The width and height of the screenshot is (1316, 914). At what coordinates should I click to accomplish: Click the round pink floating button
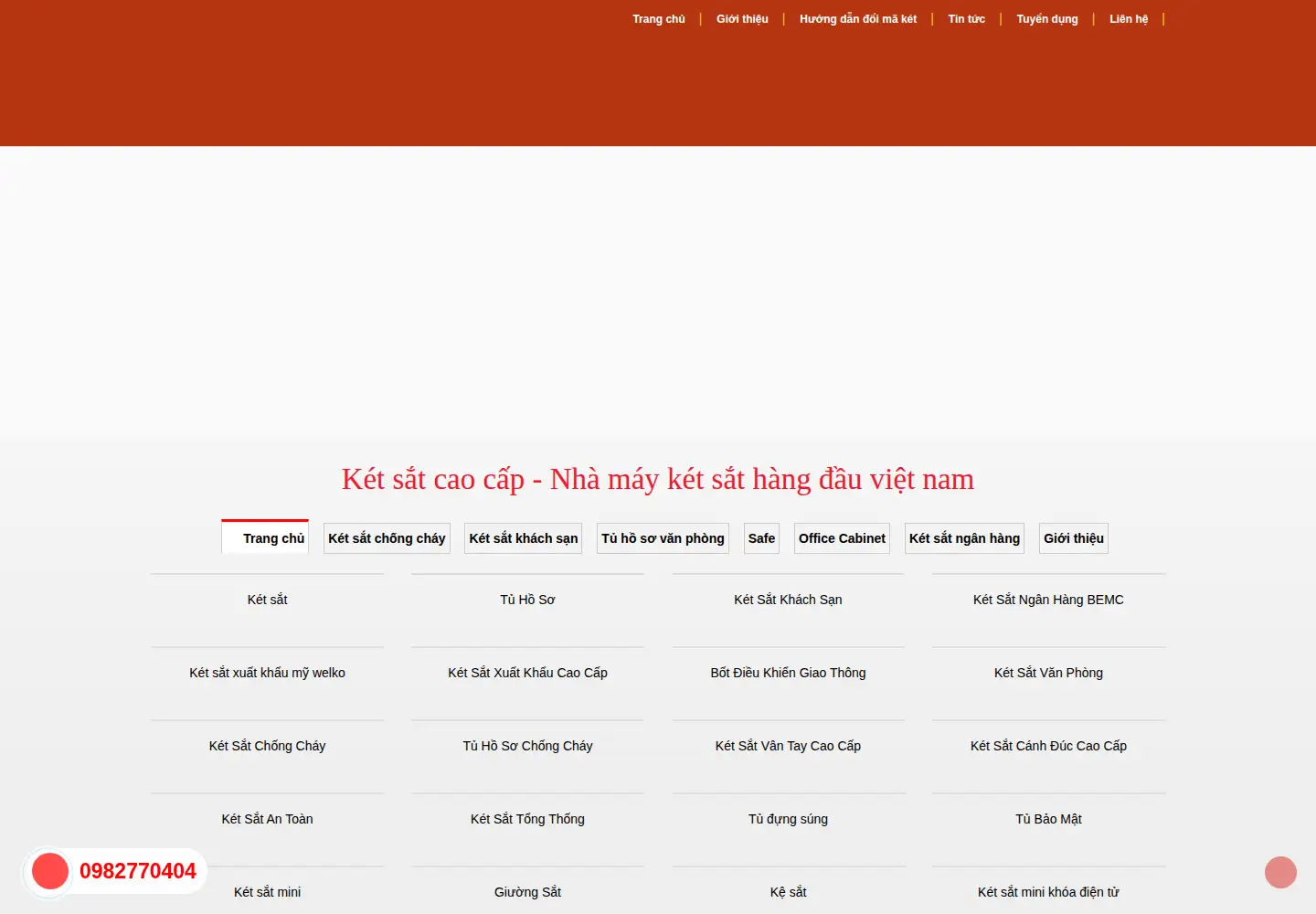pos(1280,872)
